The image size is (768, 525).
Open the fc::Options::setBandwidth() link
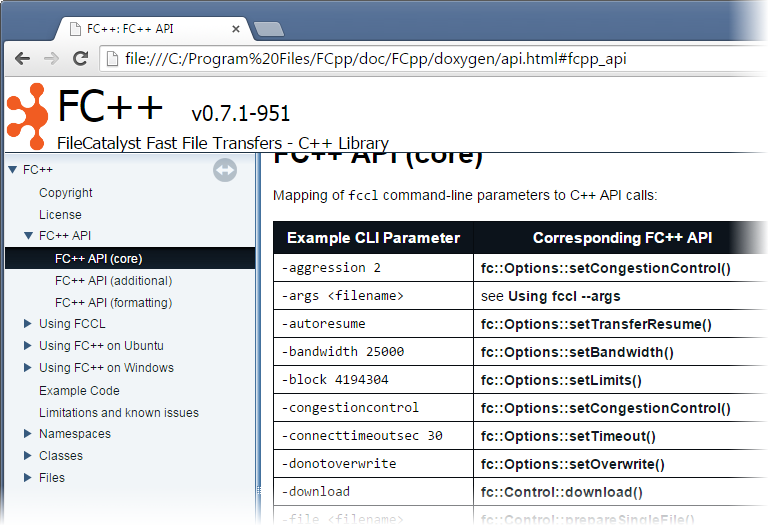577,352
